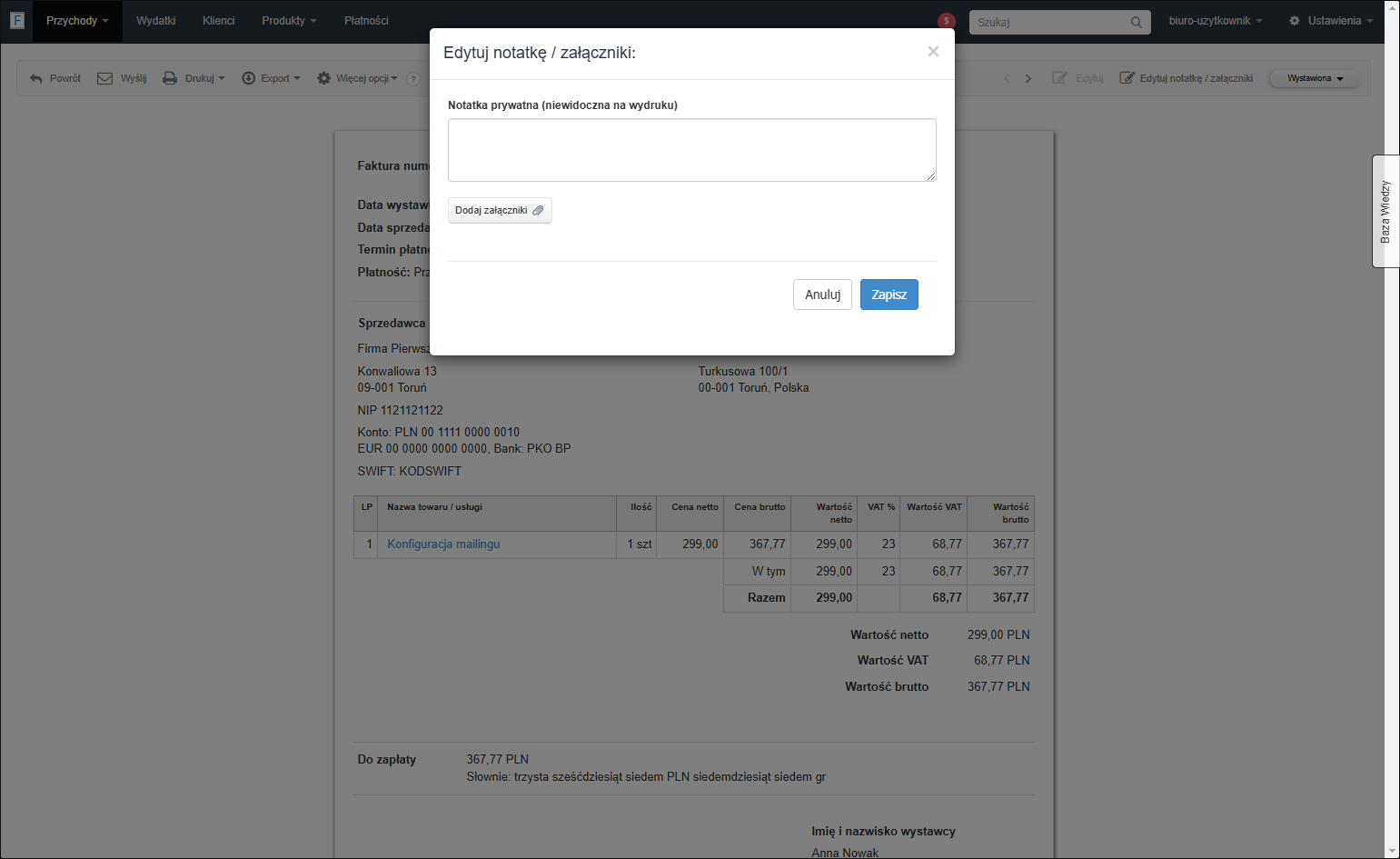Open the Export dropdown

[271, 78]
